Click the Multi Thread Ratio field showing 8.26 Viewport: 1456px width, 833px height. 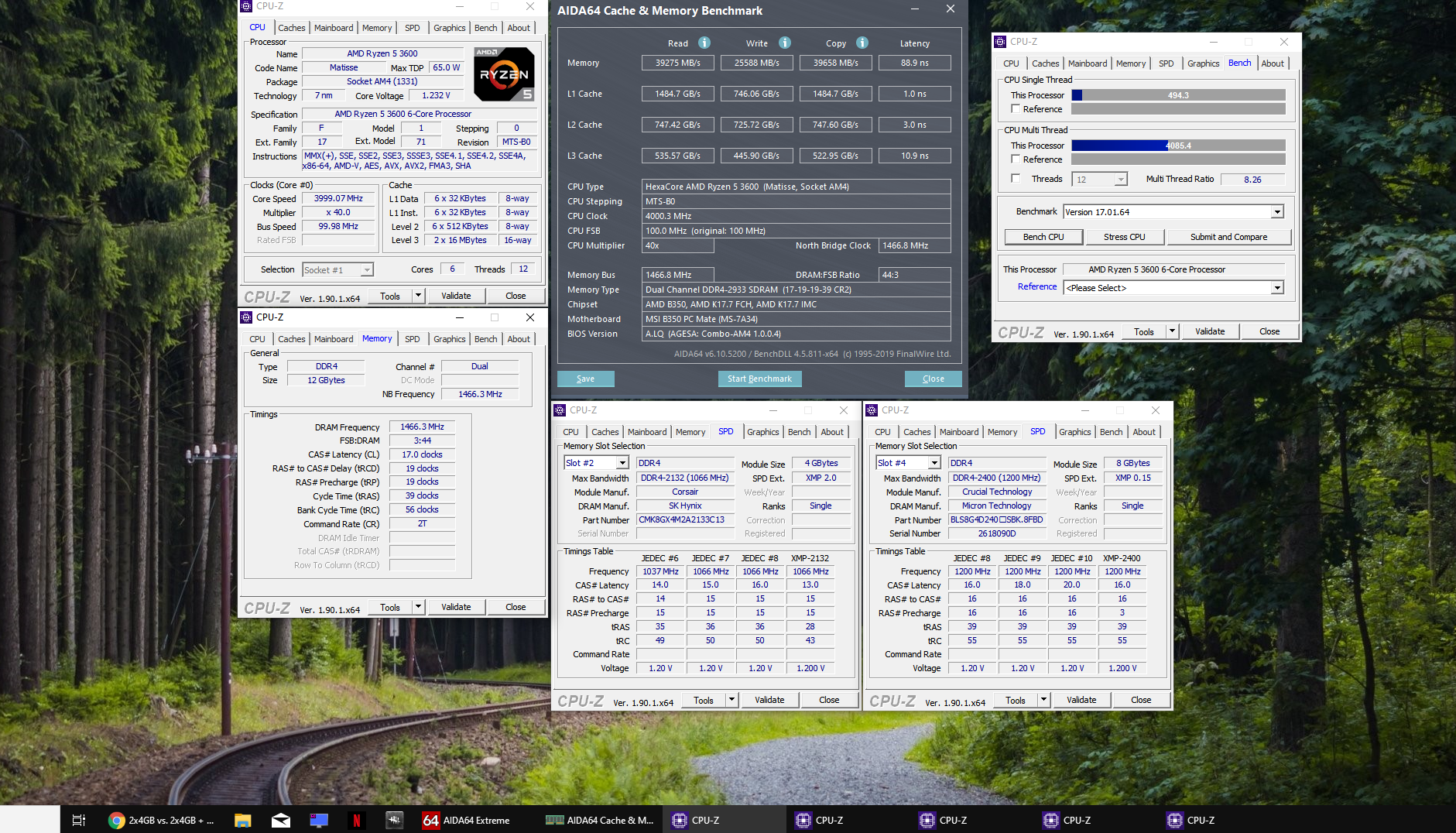tap(1252, 180)
